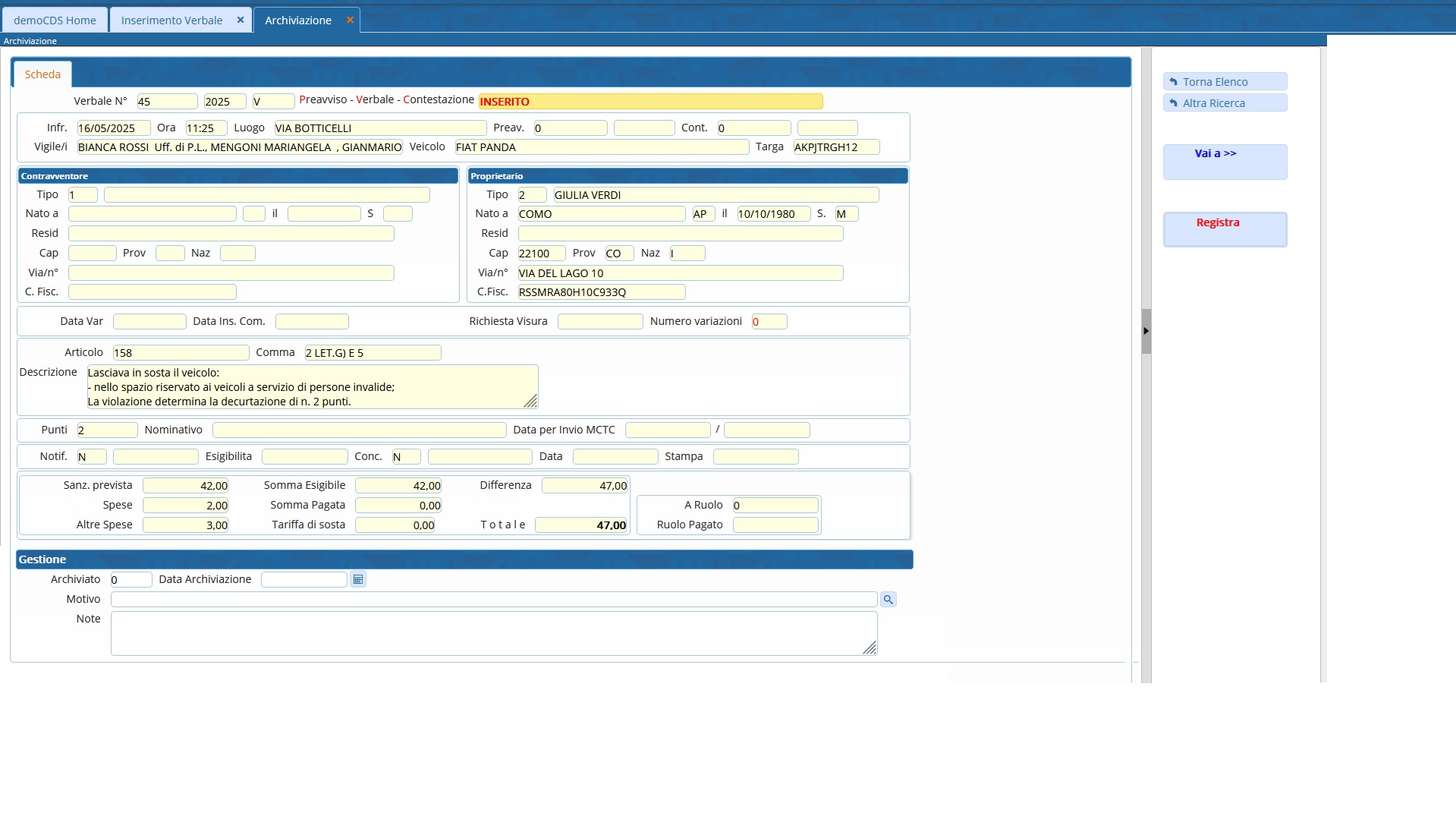Click the Note textarea resize handle
Screen dimensions: 1456x832
tap(870, 648)
